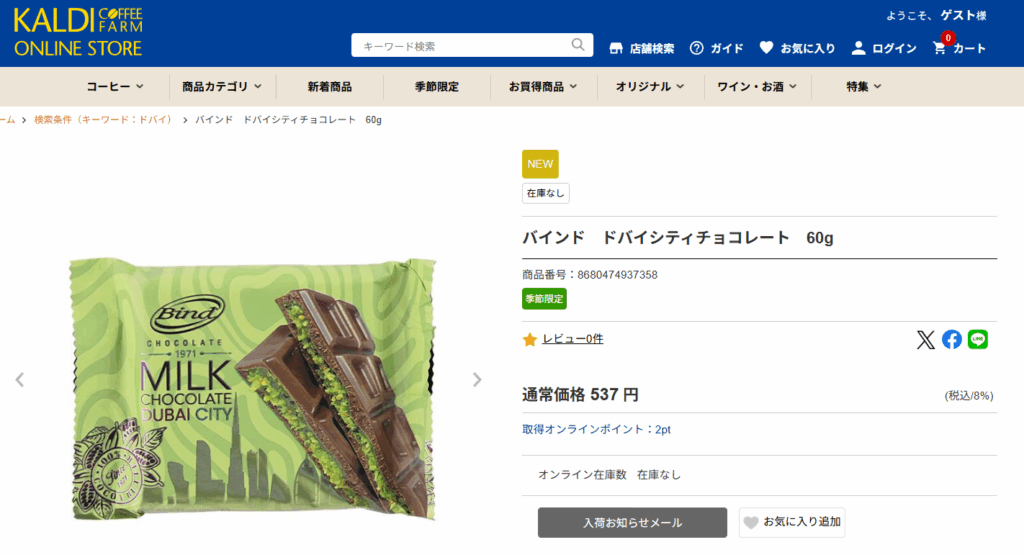Open the 新着商品 menu item

pos(330,86)
